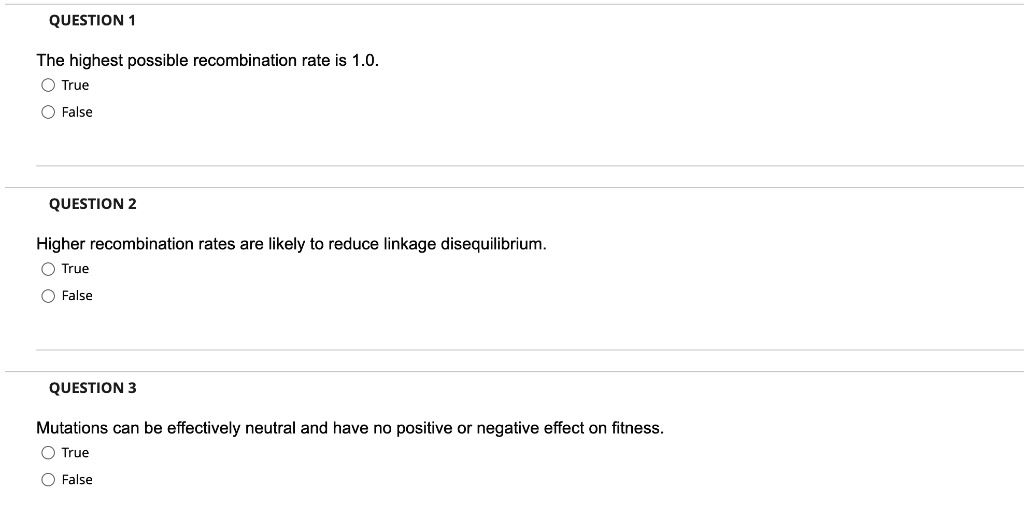
Task: Click the QUESTION 2 heading
Action: pyautogui.click(x=93, y=204)
